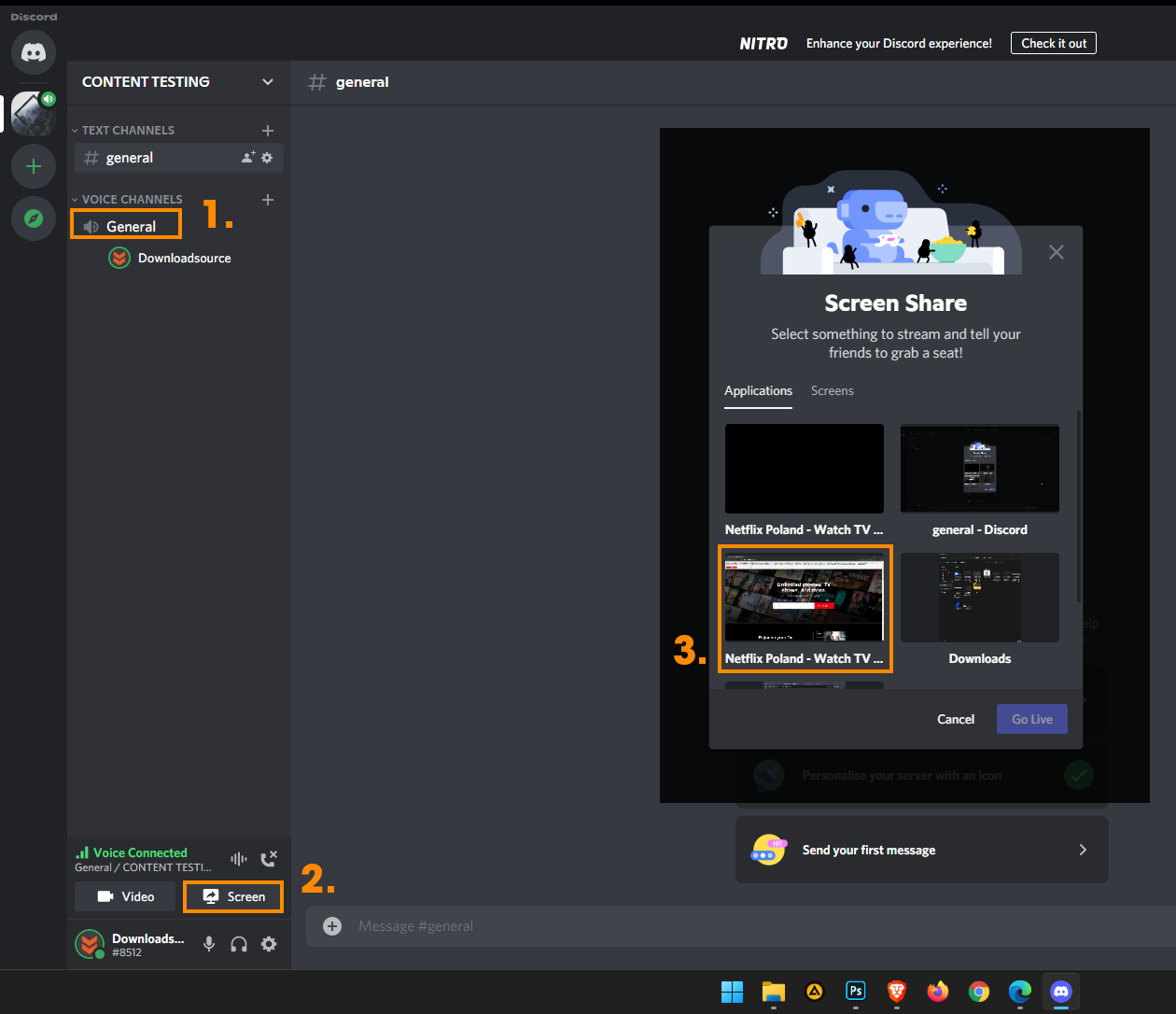Screen dimensions: 1176x1014
Task: Select the Content Testing server icon
Action: (x=34, y=114)
